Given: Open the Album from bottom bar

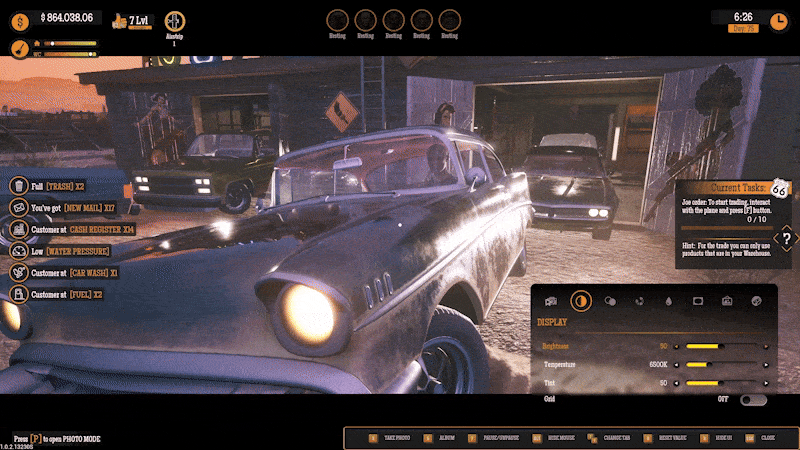Looking at the screenshot, I should pyautogui.click(x=439, y=438).
